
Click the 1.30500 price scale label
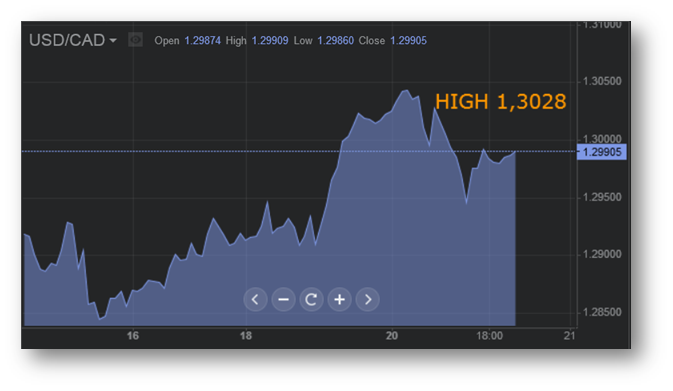tap(602, 81)
